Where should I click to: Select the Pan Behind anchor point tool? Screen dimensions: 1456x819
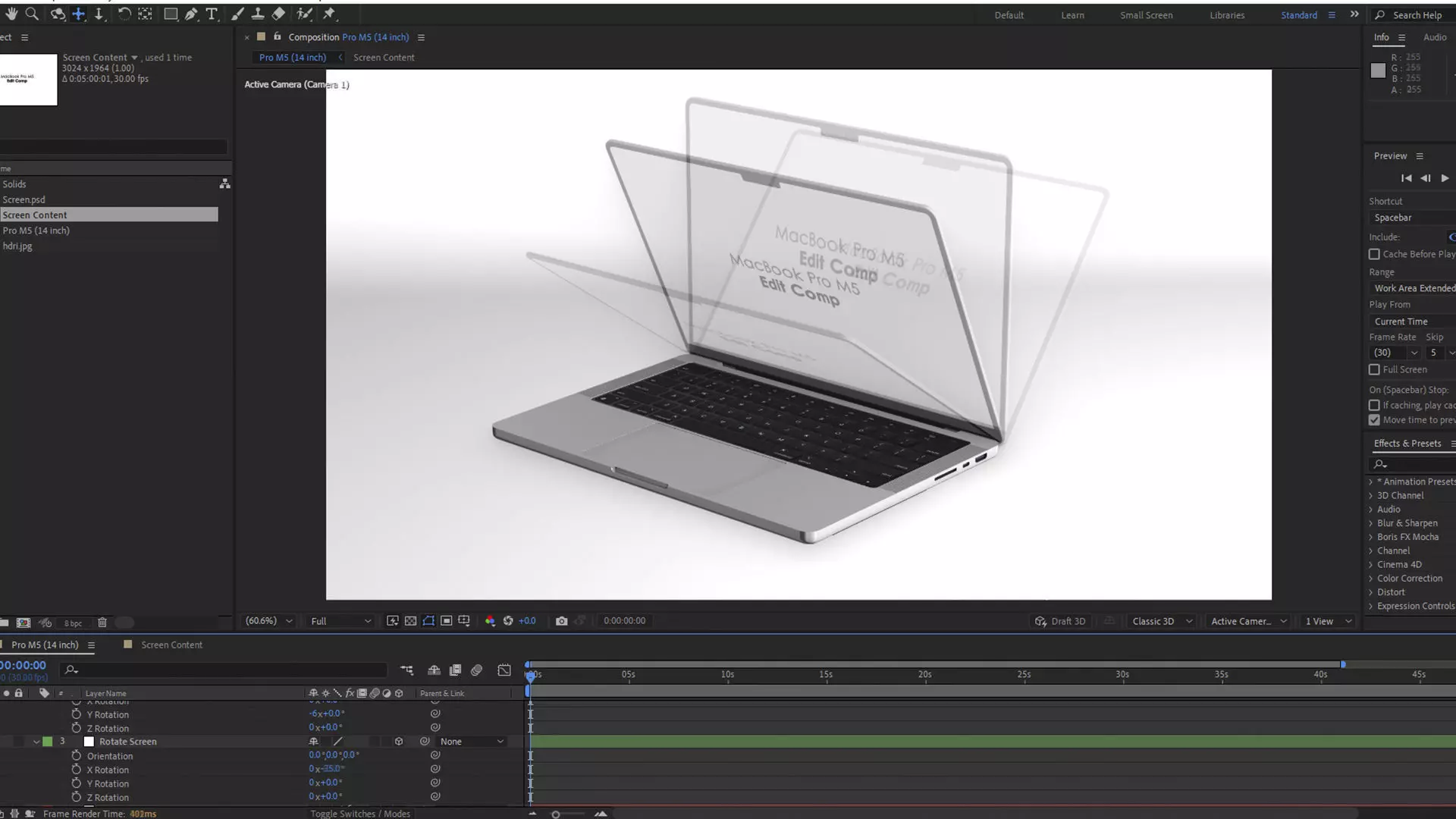point(145,14)
